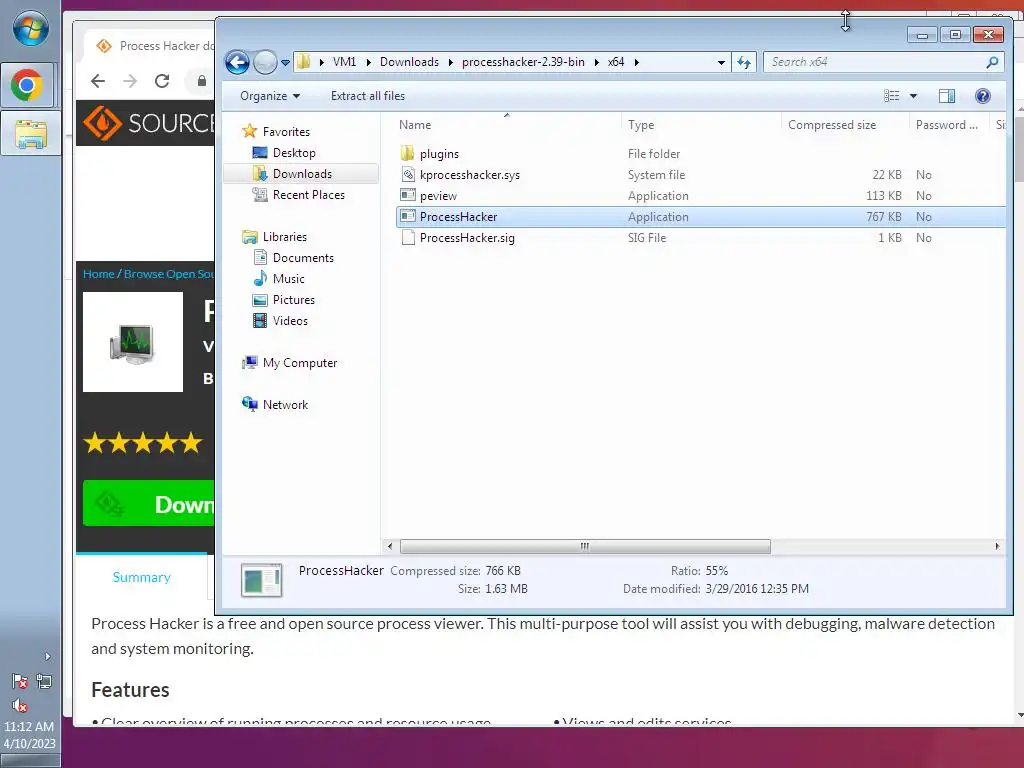This screenshot has height=768, width=1024.
Task: Click the Windows Explorer taskbar icon
Action: 30,134
